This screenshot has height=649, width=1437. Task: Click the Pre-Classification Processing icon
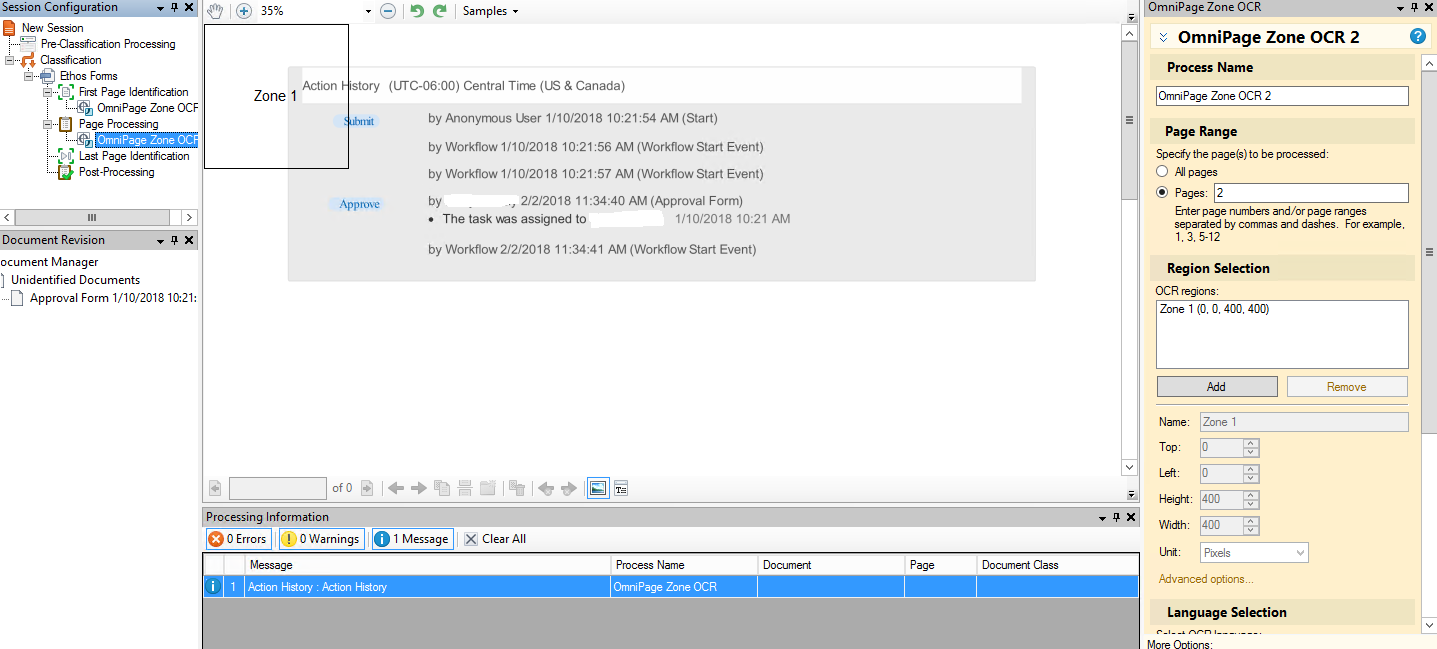tap(28, 44)
